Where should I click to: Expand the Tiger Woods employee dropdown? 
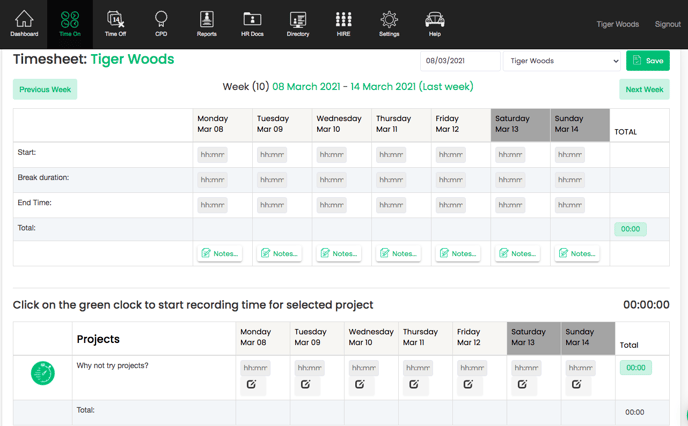pos(563,61)
